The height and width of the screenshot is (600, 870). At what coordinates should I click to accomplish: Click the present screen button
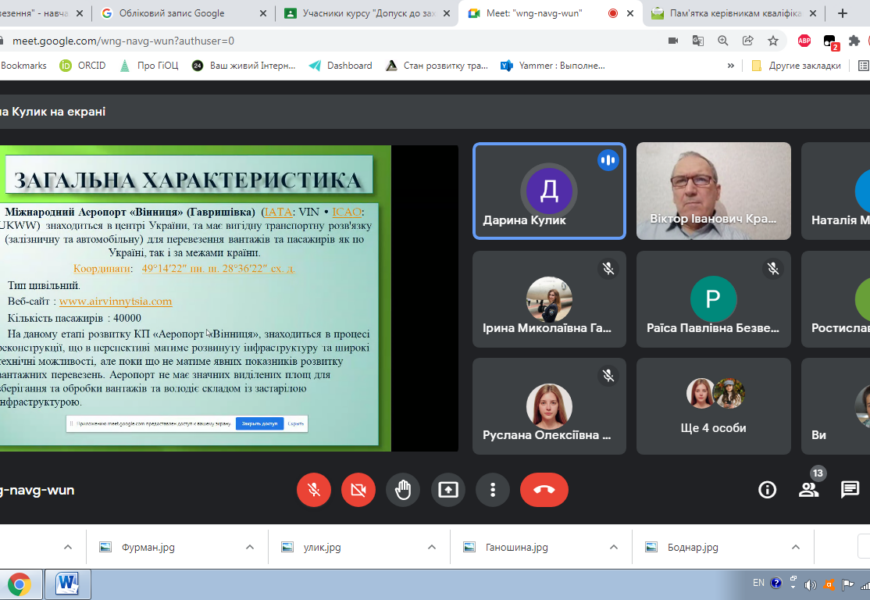point(448,489)
